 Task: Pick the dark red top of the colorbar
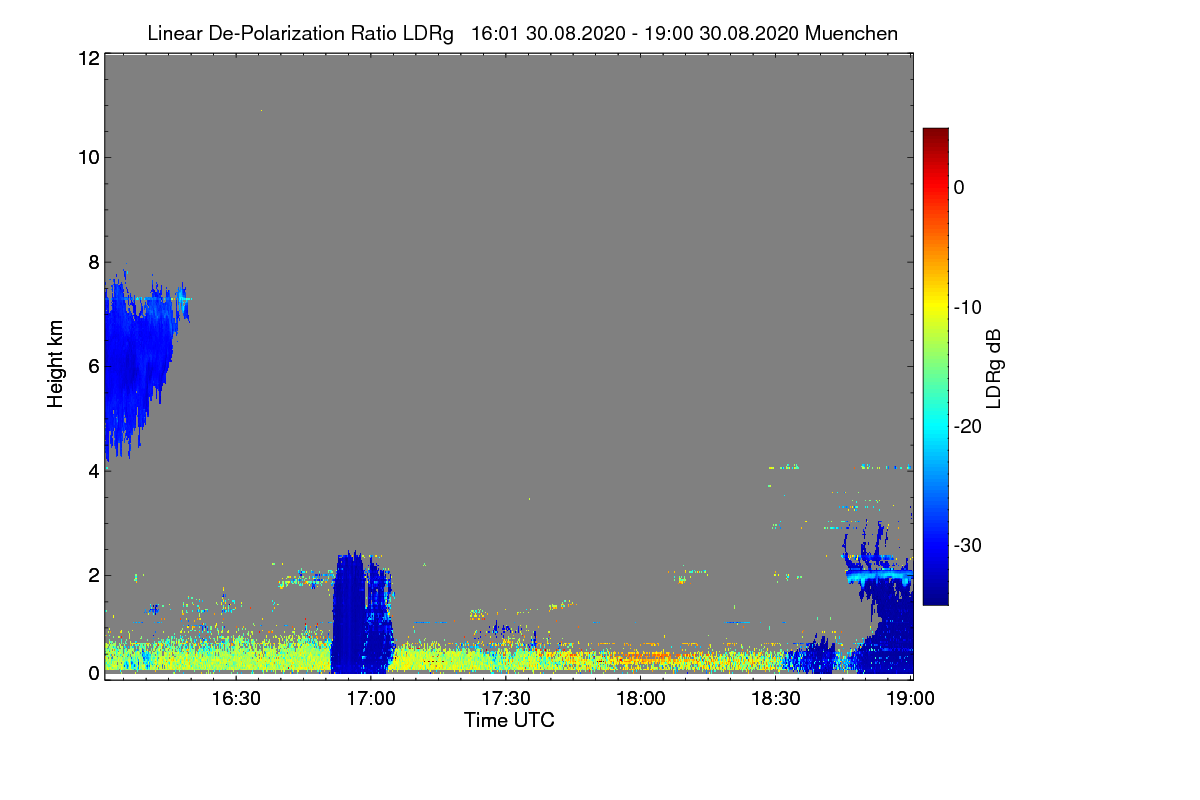point(935,135)
